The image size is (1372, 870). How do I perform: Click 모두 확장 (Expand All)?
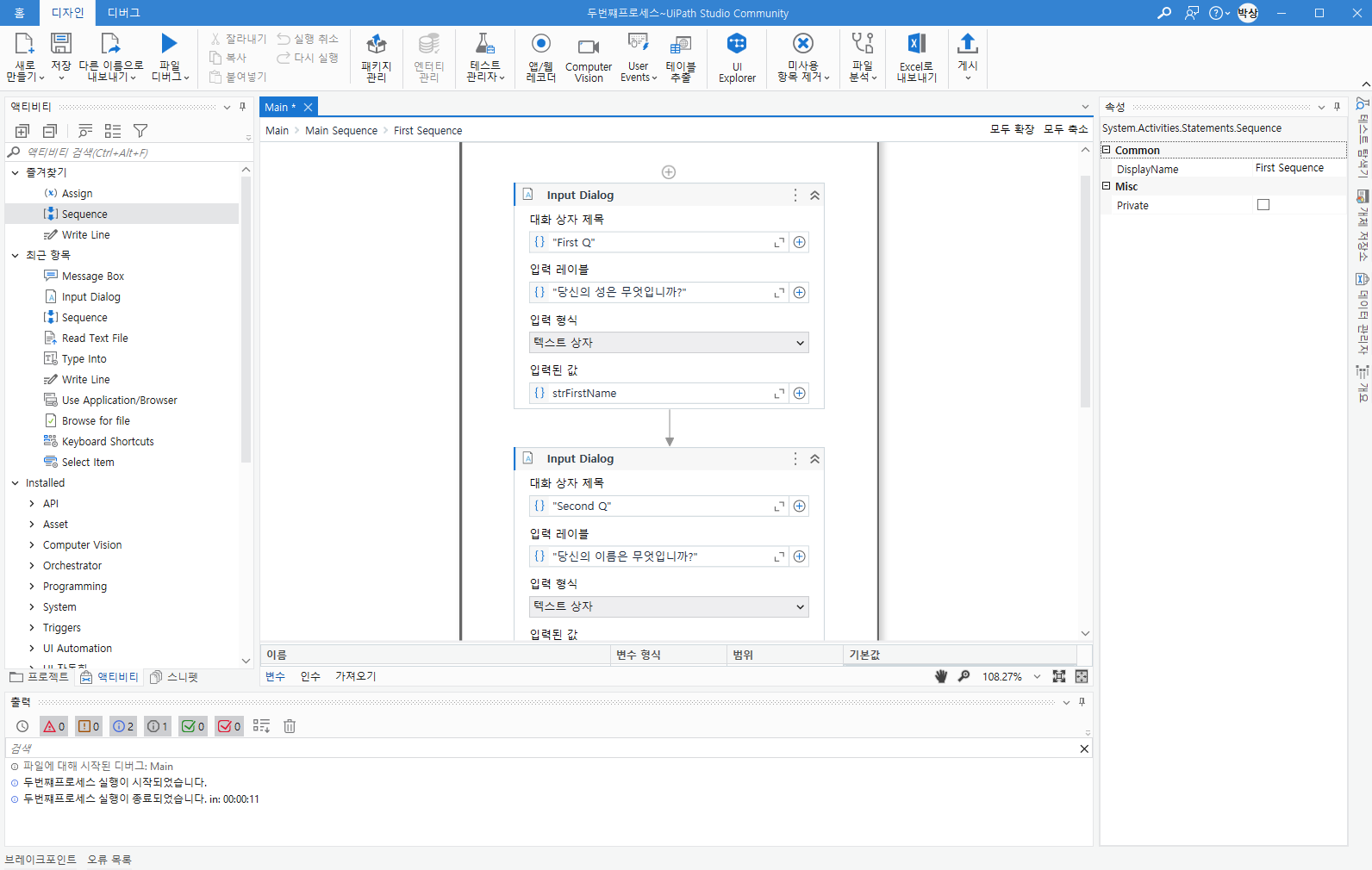1012,129
